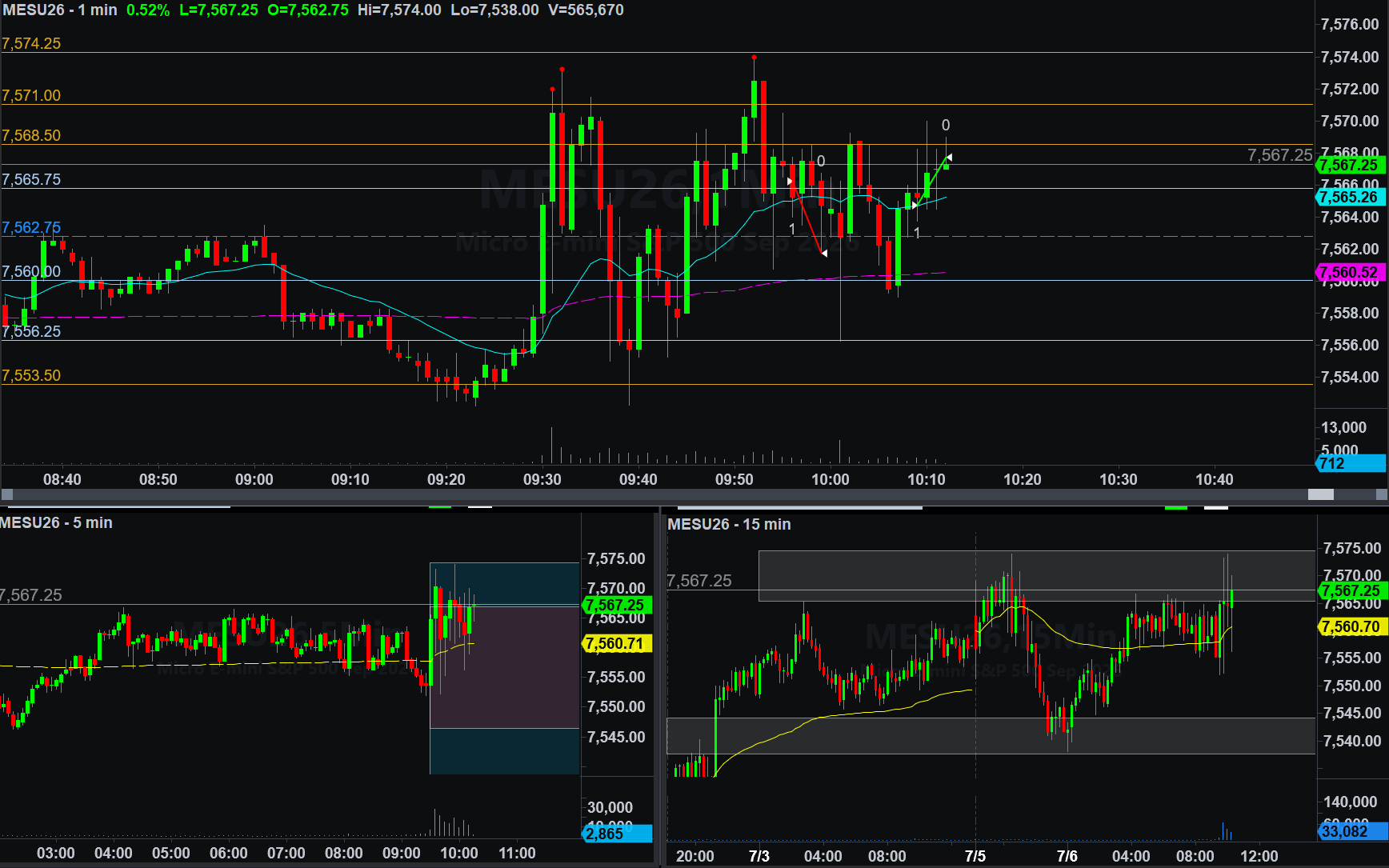Select the 0.52% change value in header

(x=148, y=10)
